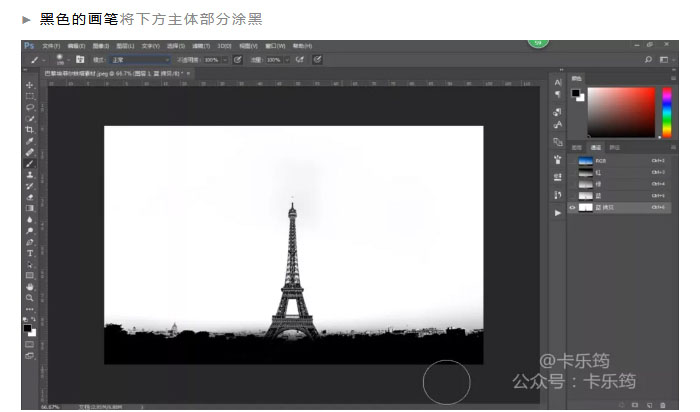The height and width of the screenshot is (412, 700).
Task: Create new channel button at panel bottom
Action: coord(649,405)
